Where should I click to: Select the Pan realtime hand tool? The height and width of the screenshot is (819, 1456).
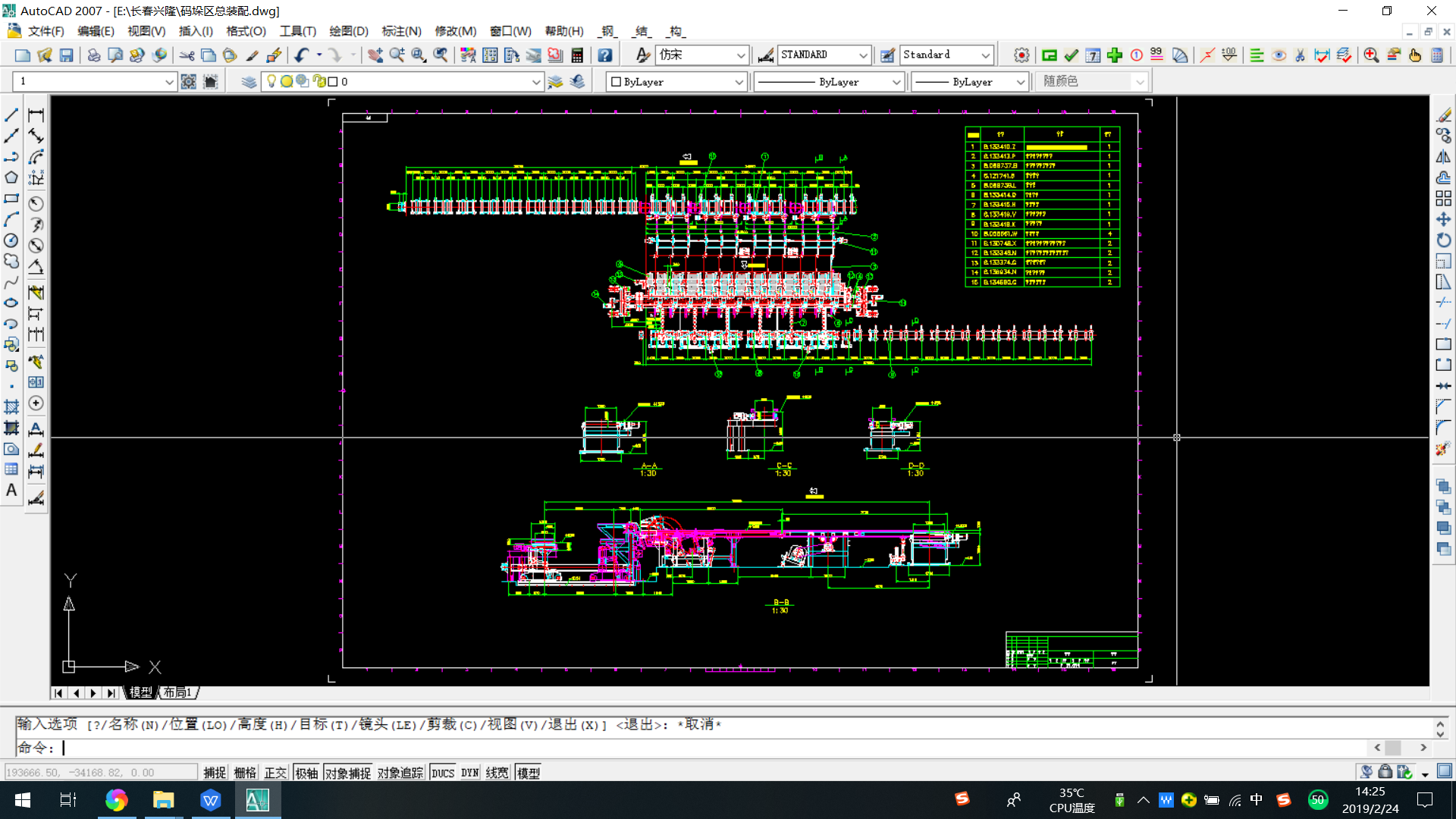375,55
